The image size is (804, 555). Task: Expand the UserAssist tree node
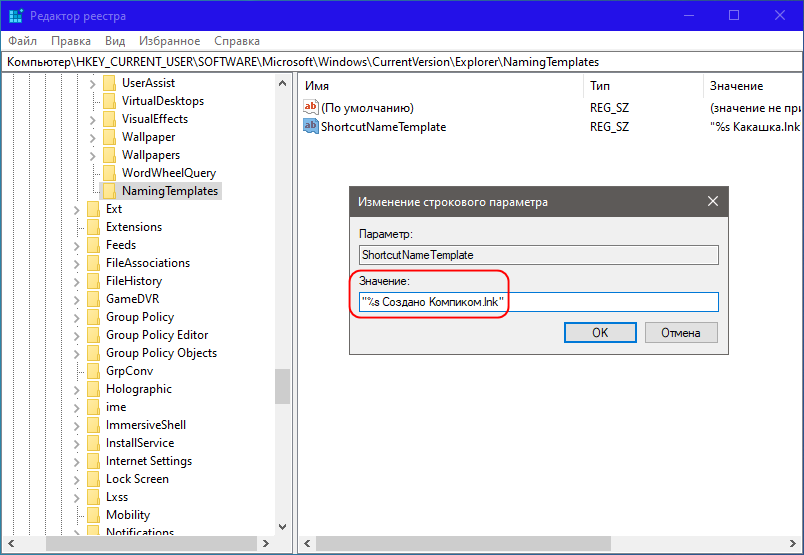[x=92, y=83]
